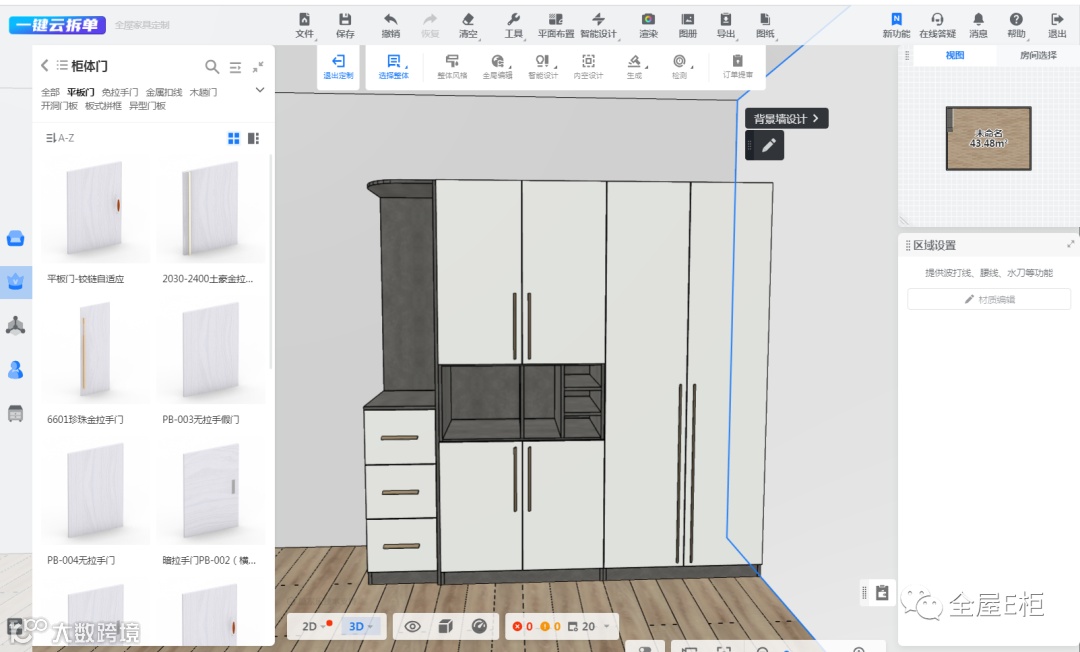Select the 6601珍珠金拉手门 door thumbnail
This screenshot has height=652, width=1080.
click(93, 352)
